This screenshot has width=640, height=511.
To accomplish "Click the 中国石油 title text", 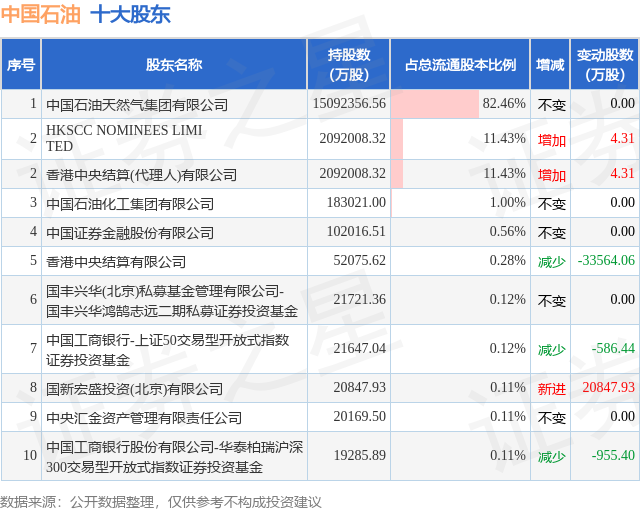I will 40,14.
